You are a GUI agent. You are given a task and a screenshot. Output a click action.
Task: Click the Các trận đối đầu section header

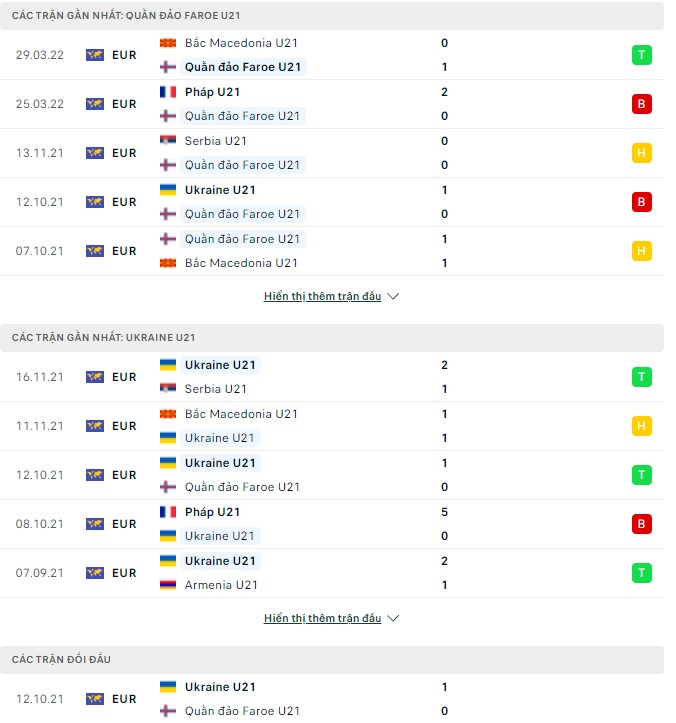62,660
